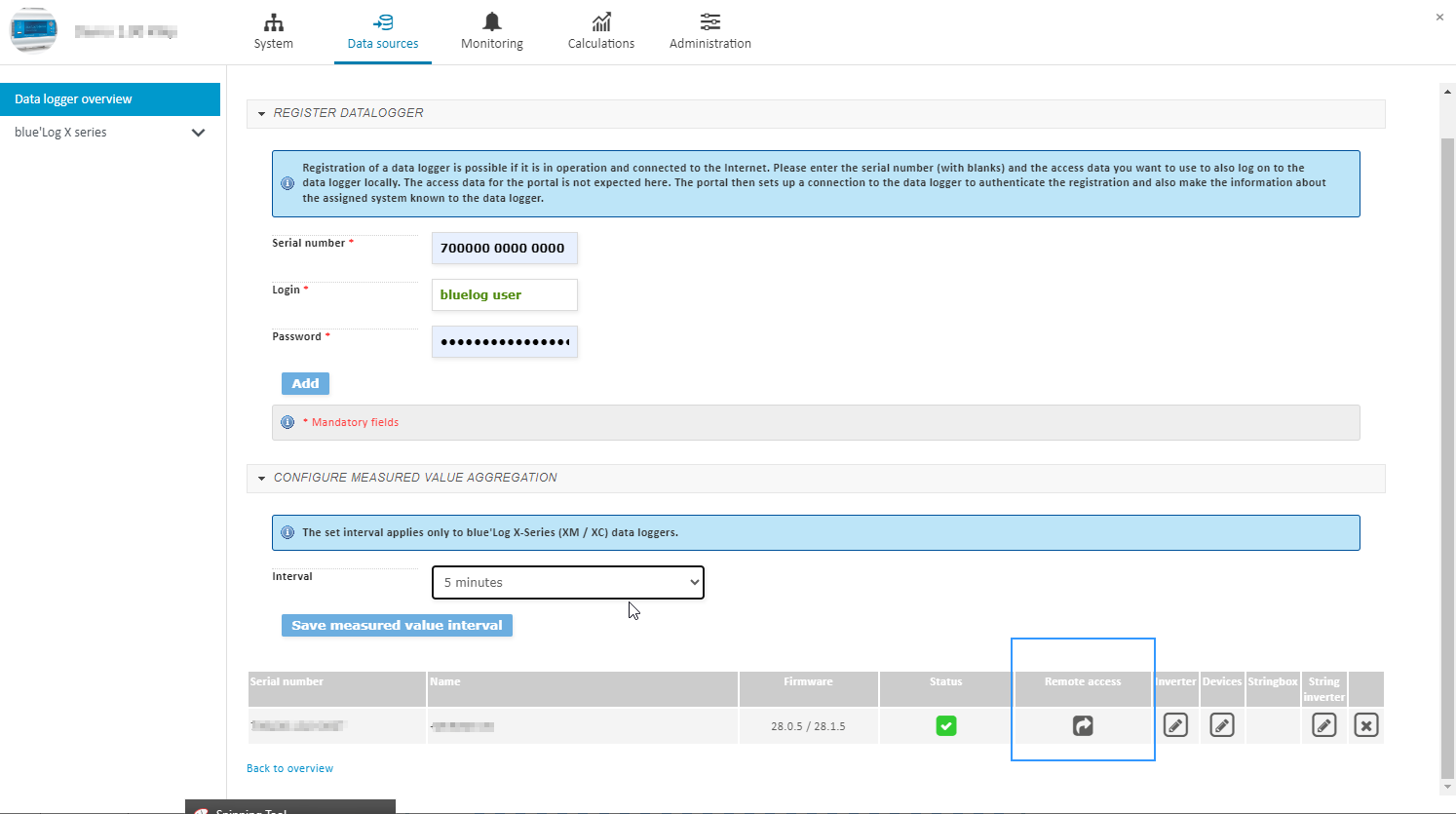Click the data logger device thumbnail
This screenshot has height=814, width=1456.
pos(34,30)
